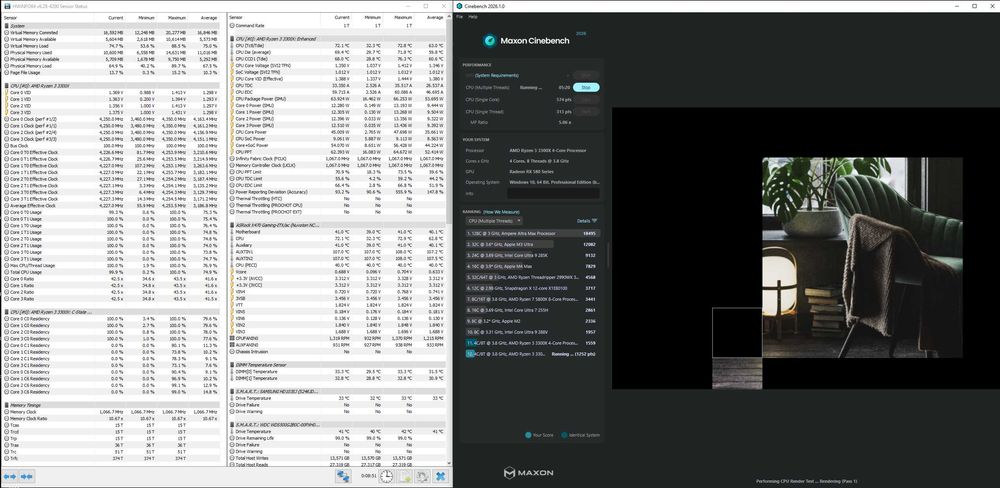This screenshot has width=1000, height=488.
Task: Select the Ryzen 7 5800X 8-Core ranking row
Action: pos(533,299)
